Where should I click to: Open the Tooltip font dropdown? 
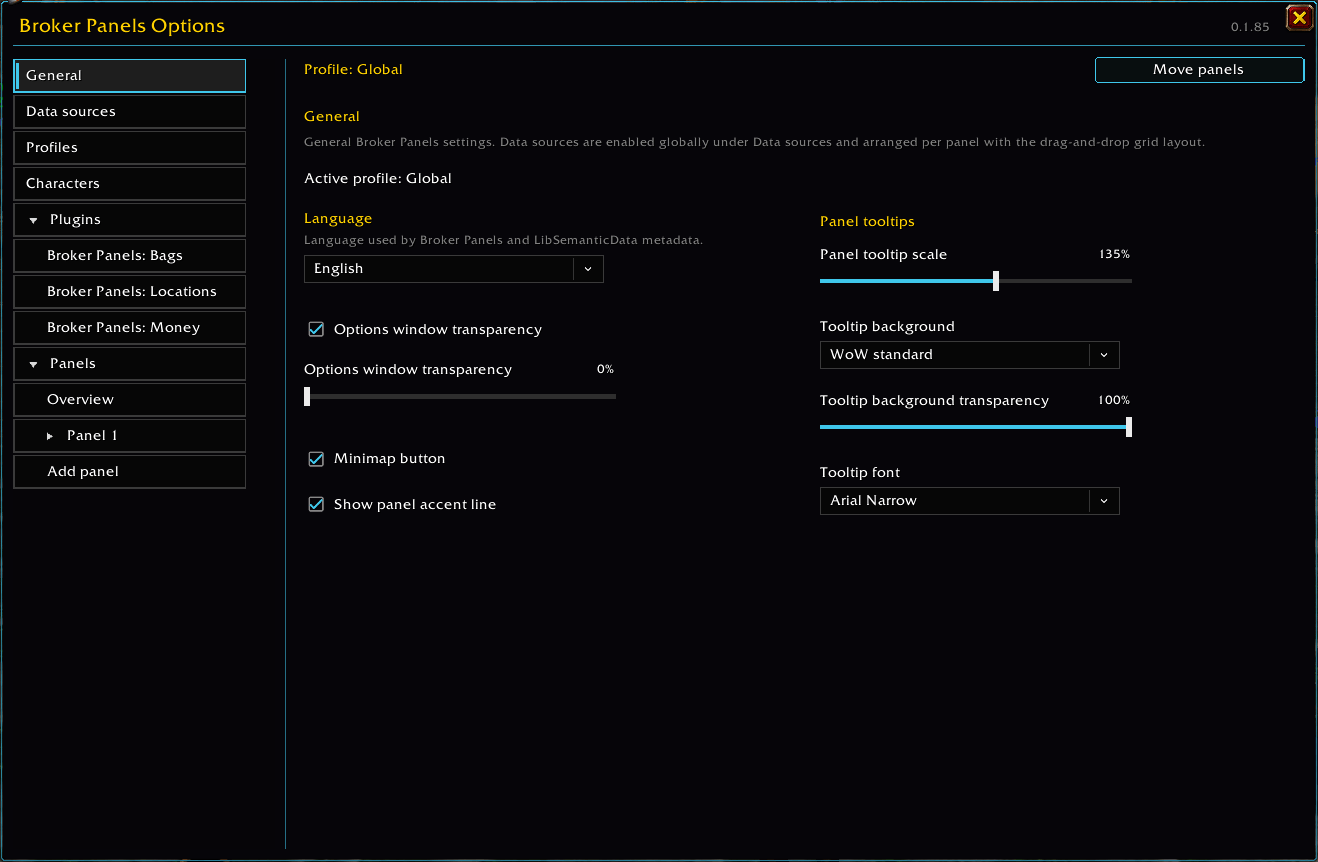point(969,501)
